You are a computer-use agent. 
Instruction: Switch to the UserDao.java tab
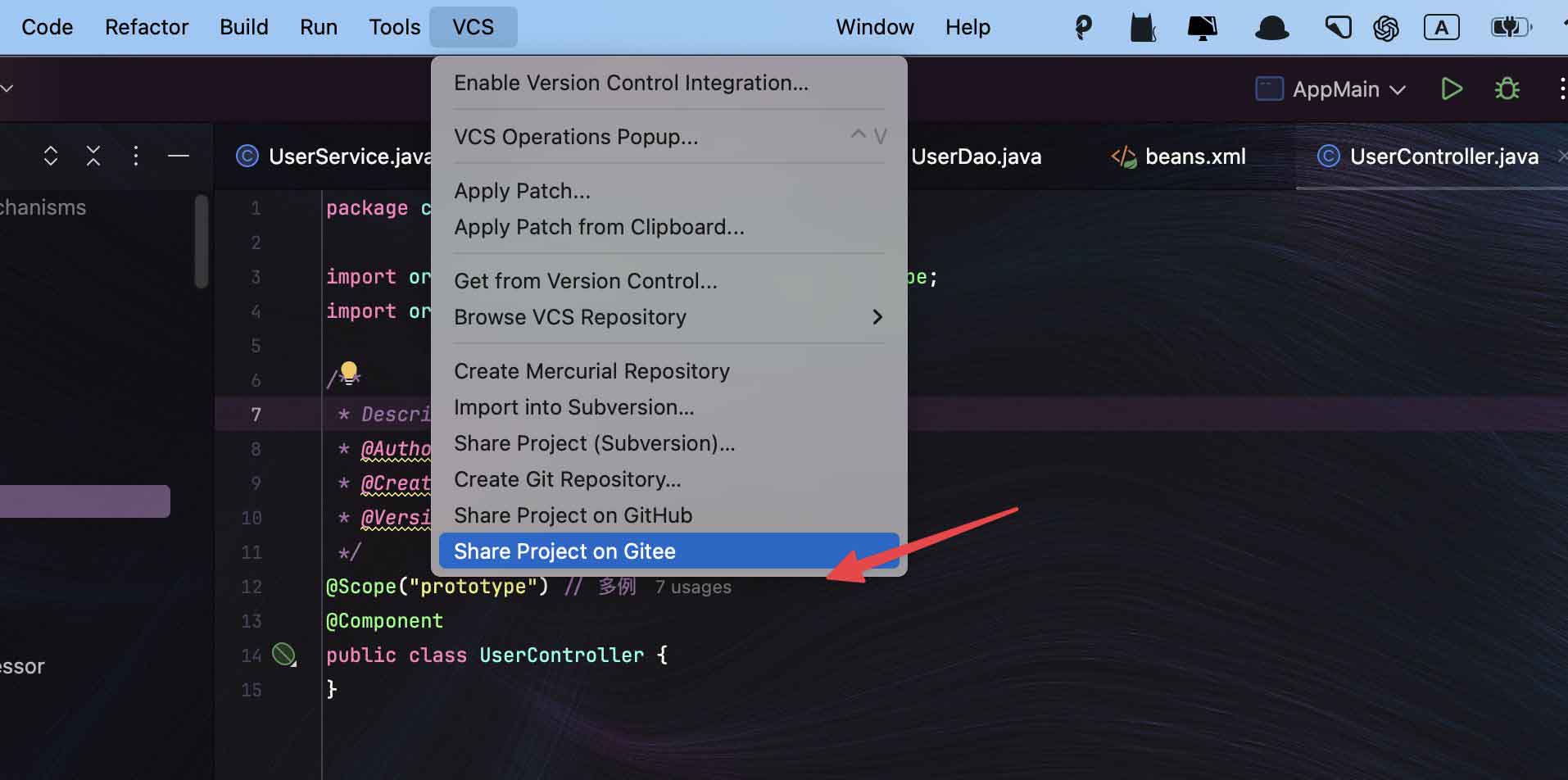(976, 156)
